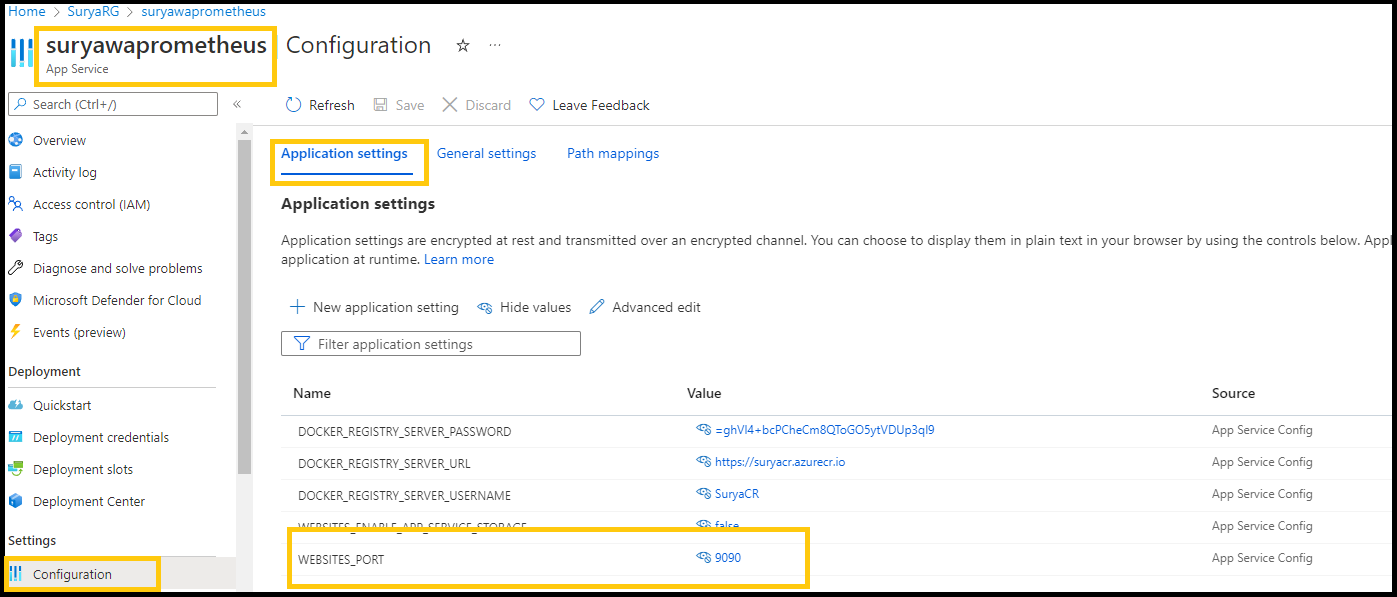The image size is (1397, 597).
Task: Click the SuryaCR username value
Action: [x=737, y=494]
